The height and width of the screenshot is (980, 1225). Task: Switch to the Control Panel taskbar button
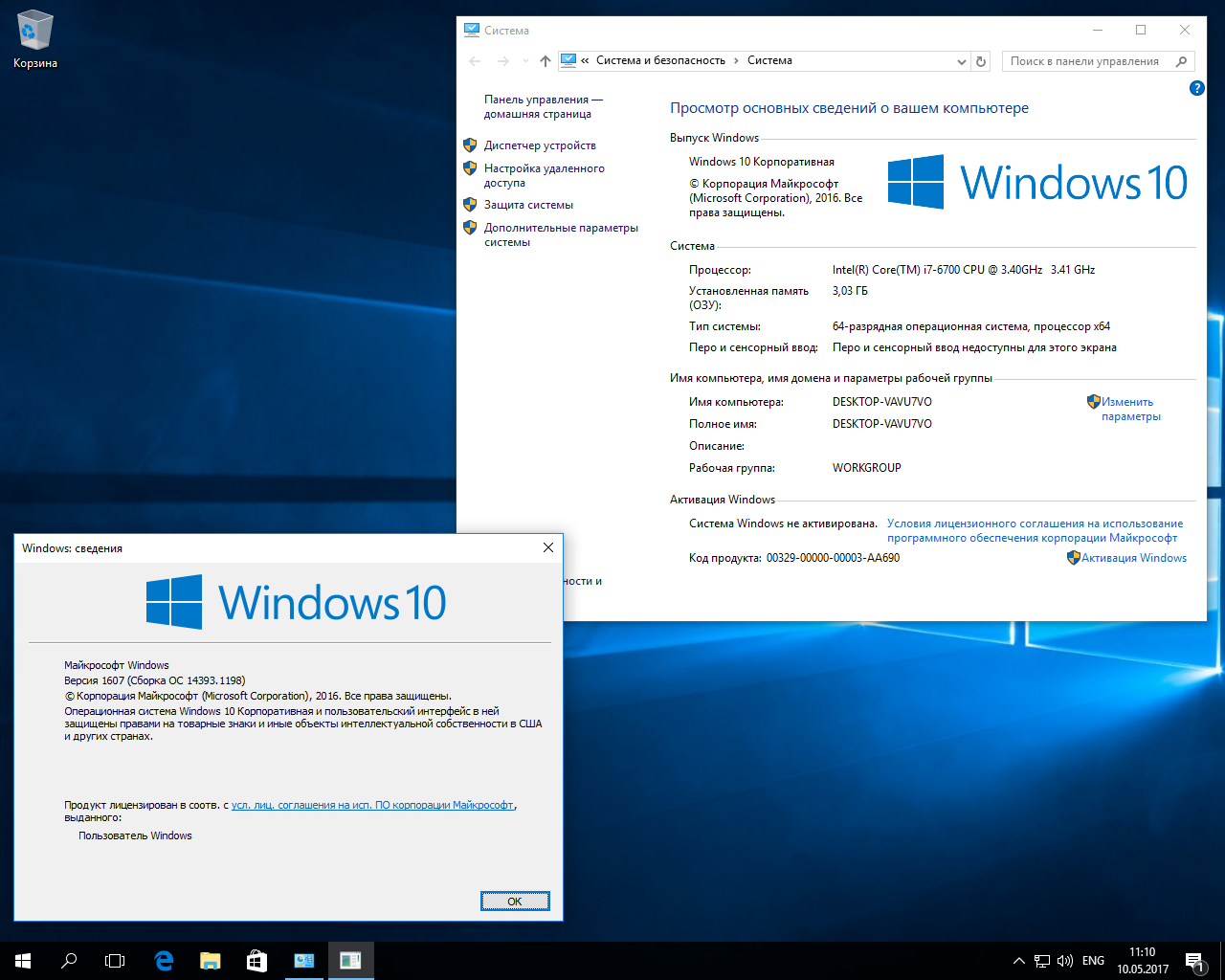coord(304,961)
